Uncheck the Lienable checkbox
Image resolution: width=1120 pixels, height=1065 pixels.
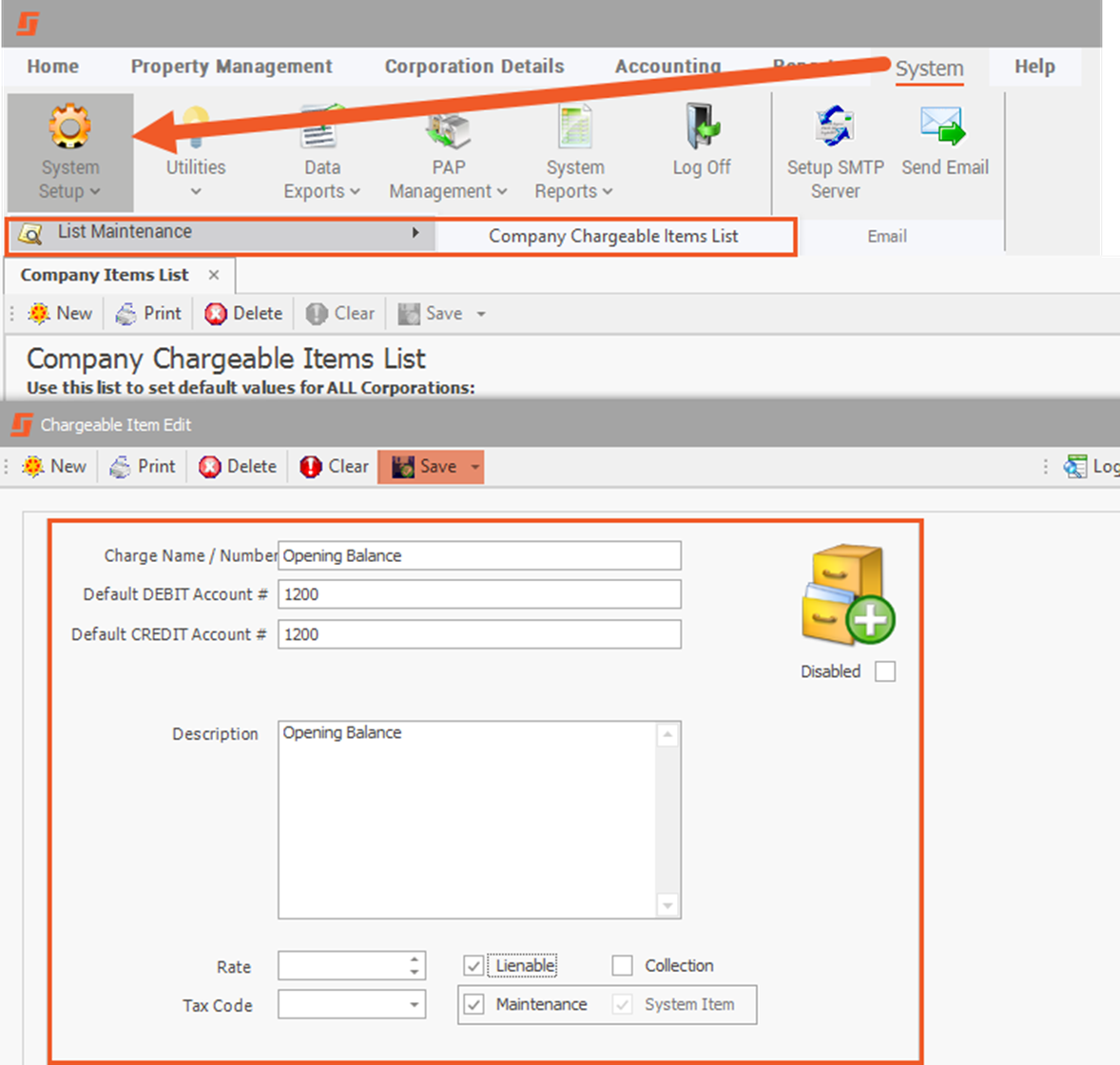(x=473, y=966)
